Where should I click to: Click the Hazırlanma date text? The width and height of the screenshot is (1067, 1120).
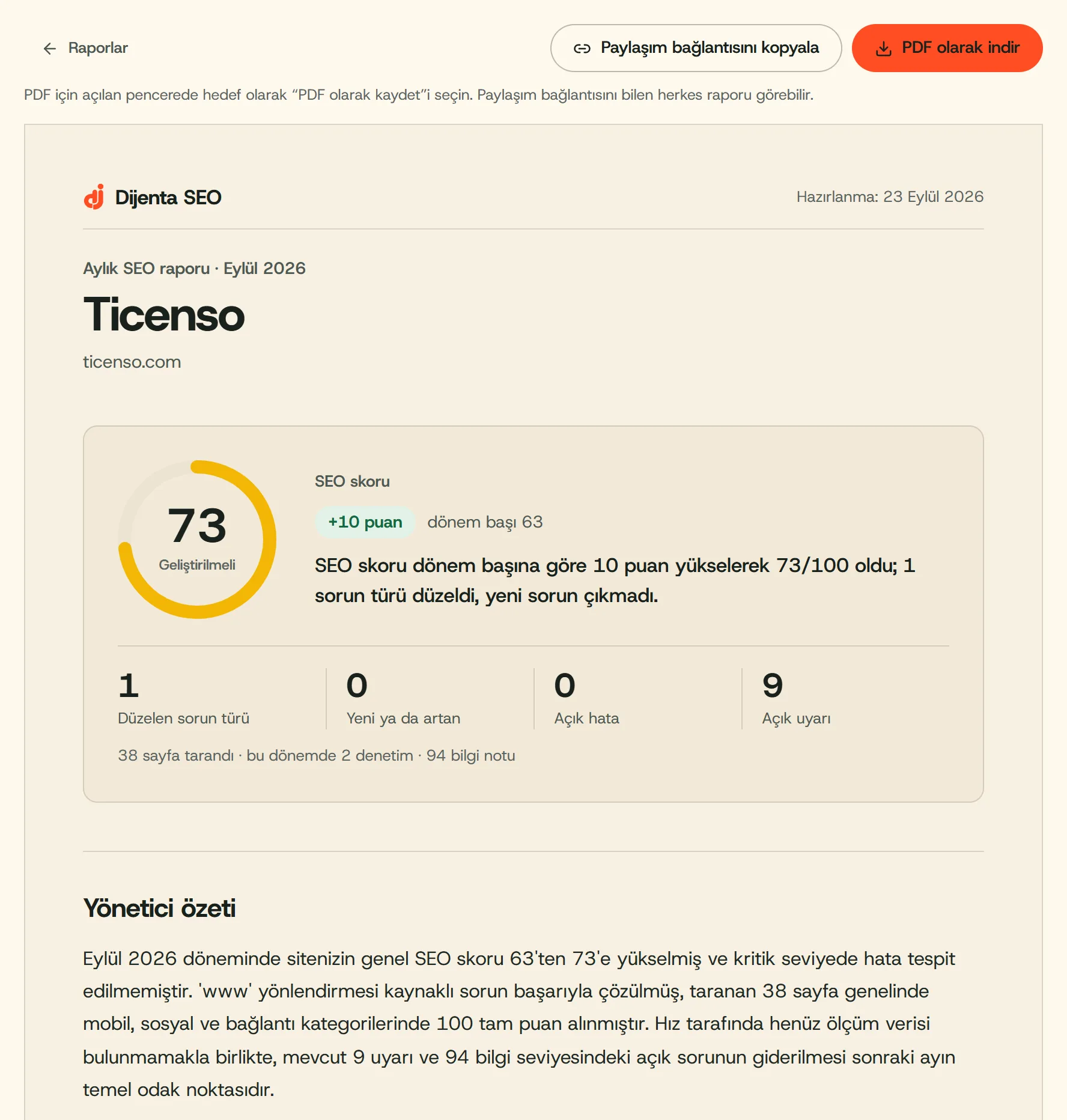pyautogui.click(x=890, y=196)
